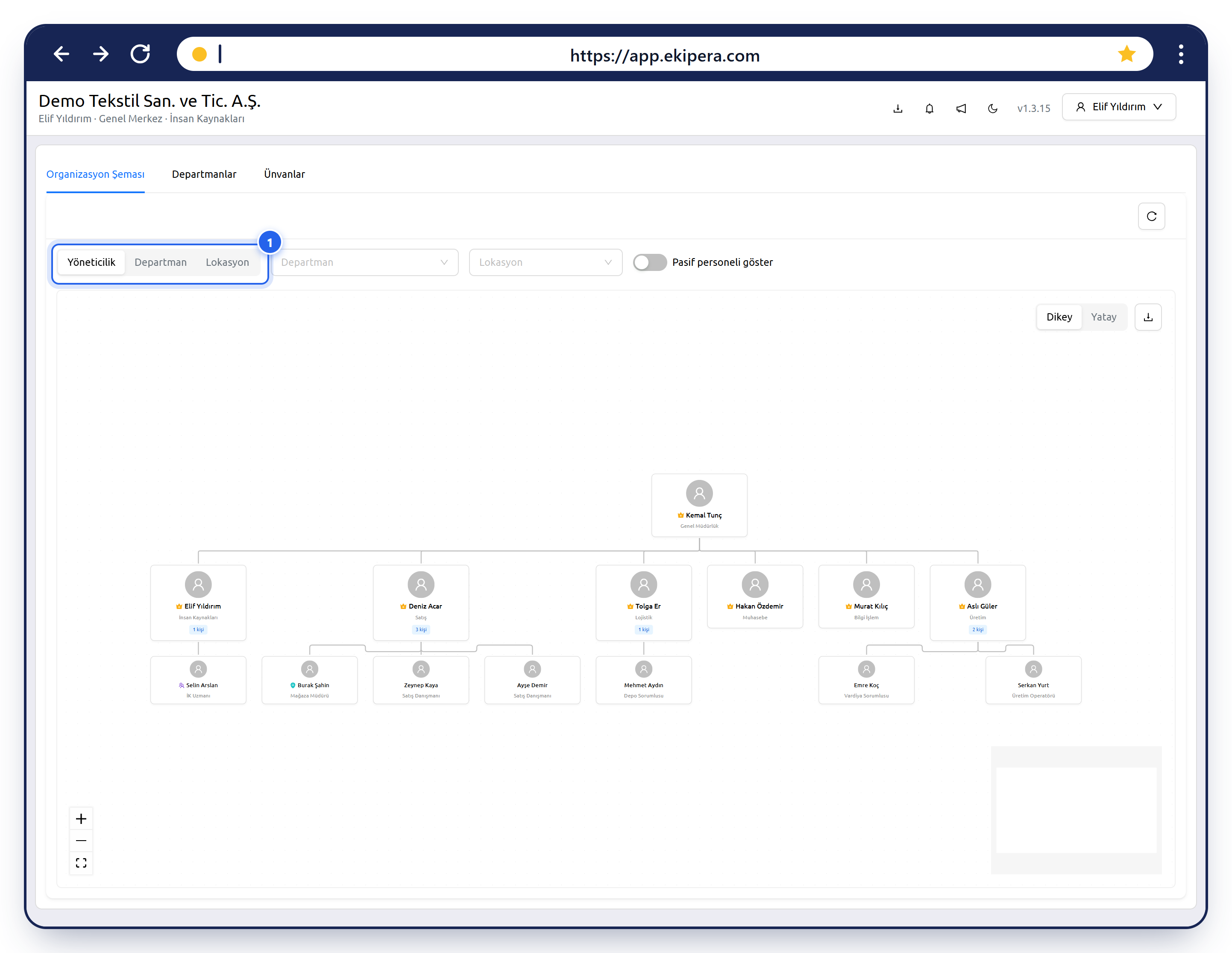Enable Pasif personeli göster switch
The image size is (1232, 953).
click(649, 262)
